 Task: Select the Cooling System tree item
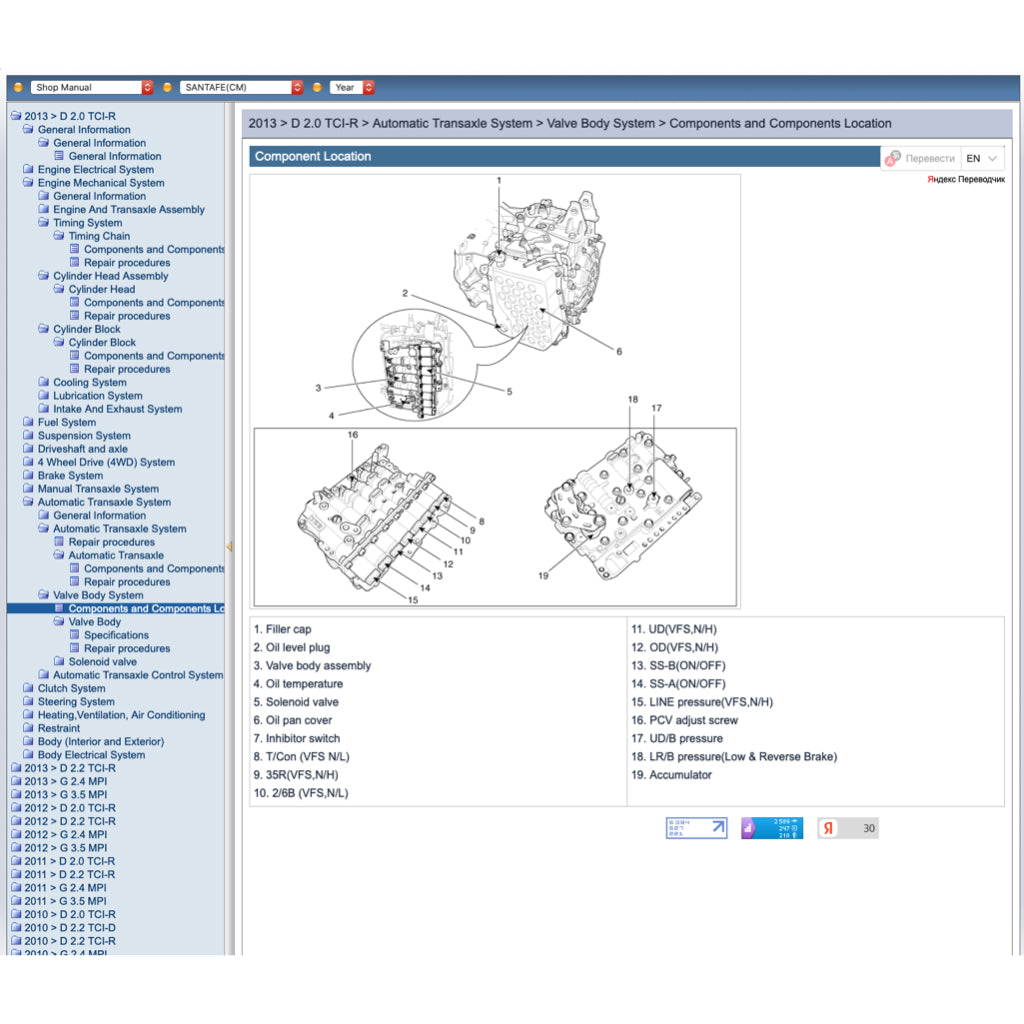[89, 382]
